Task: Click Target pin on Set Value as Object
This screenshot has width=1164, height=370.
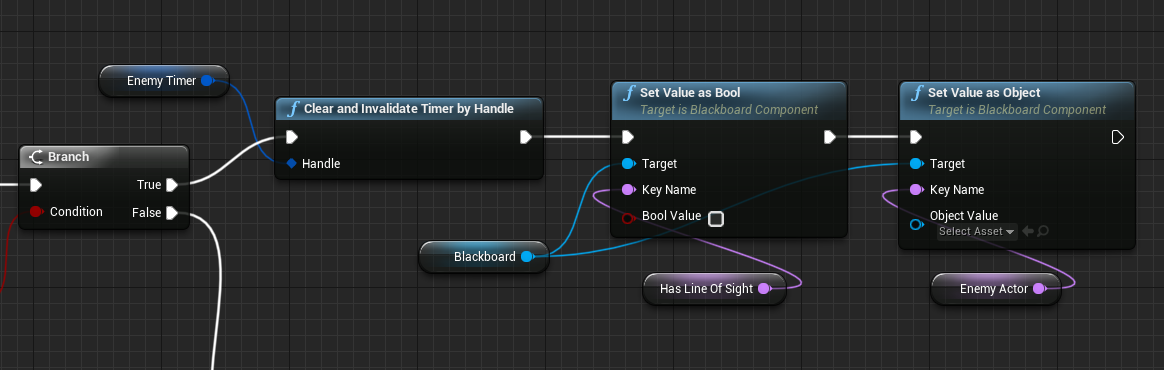Action: [x=916, y=163]
